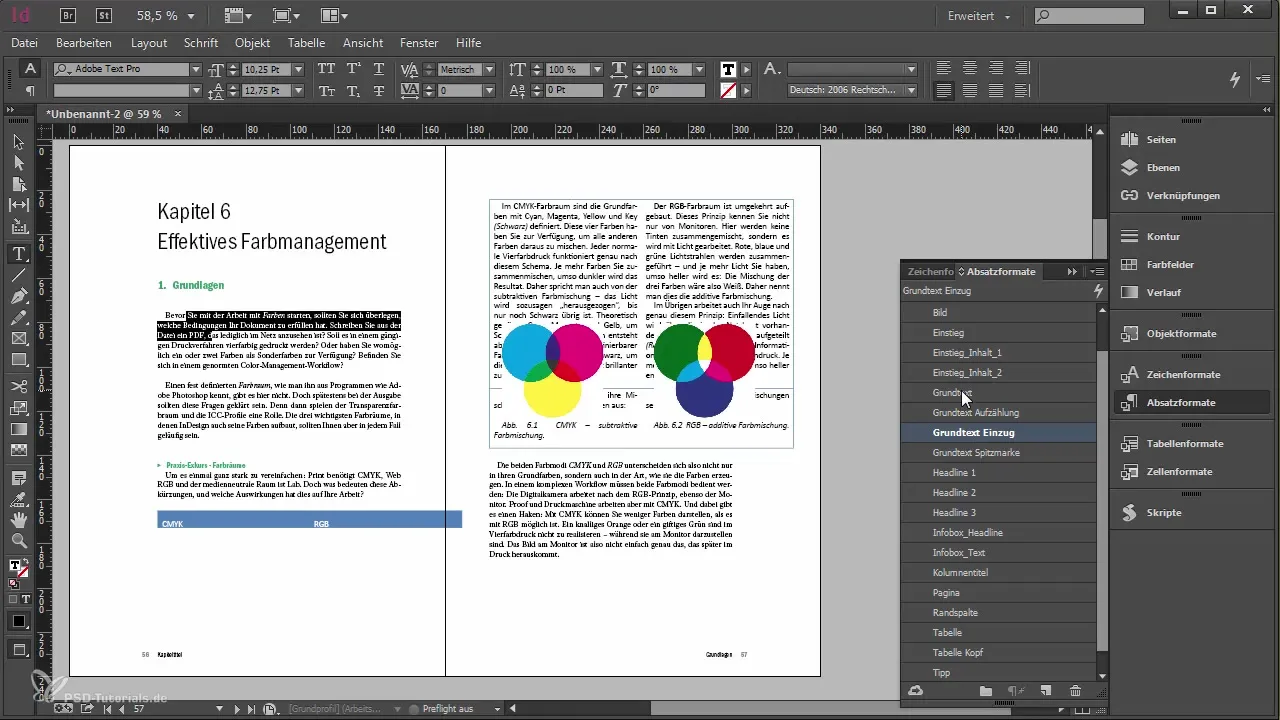1280x720 pixels.
Task: Create new paragraph style in panel
Action: click(1045, 691)
